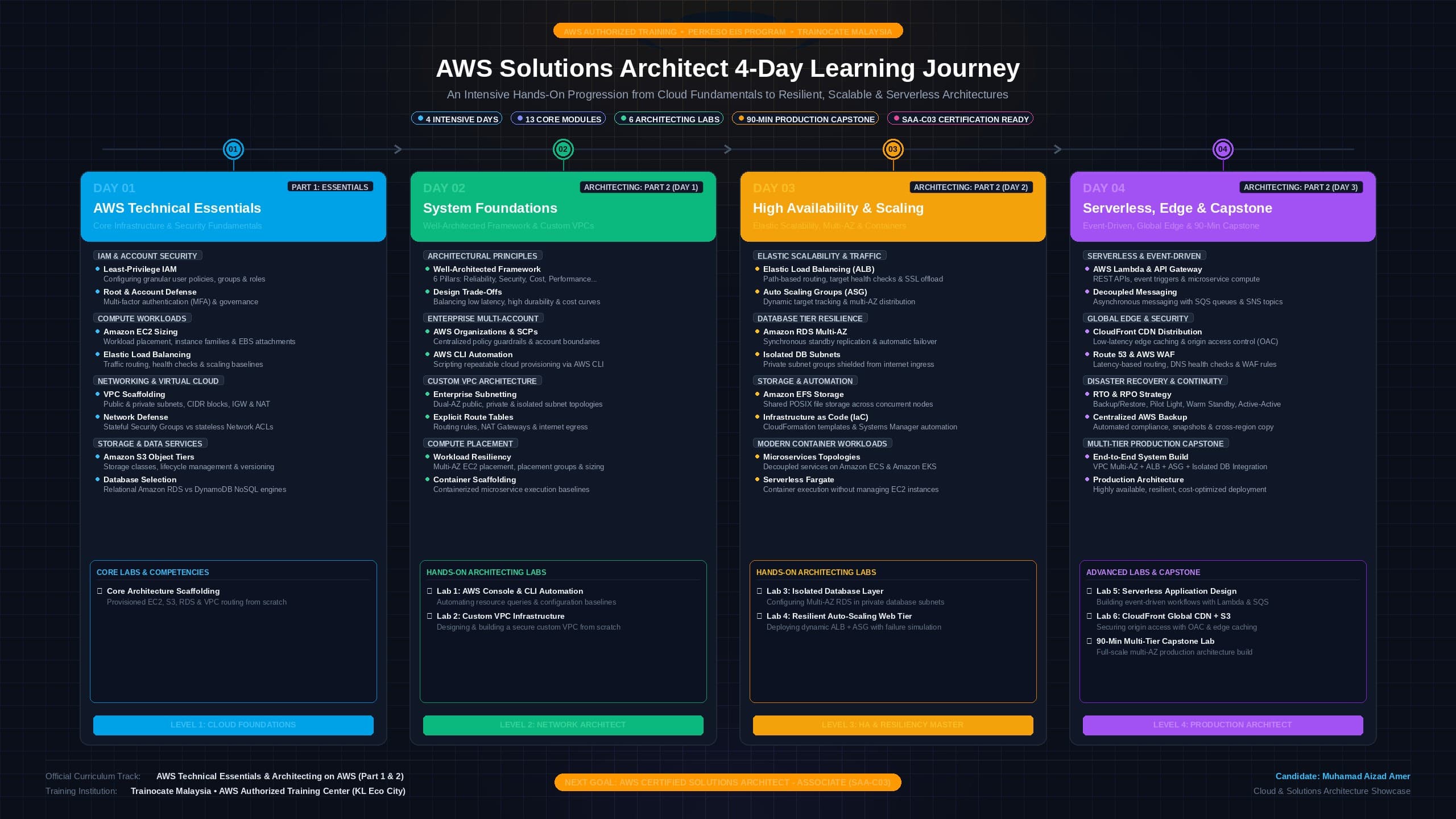Select the AWS Technical Essentials card header

(x=233, y=206)
